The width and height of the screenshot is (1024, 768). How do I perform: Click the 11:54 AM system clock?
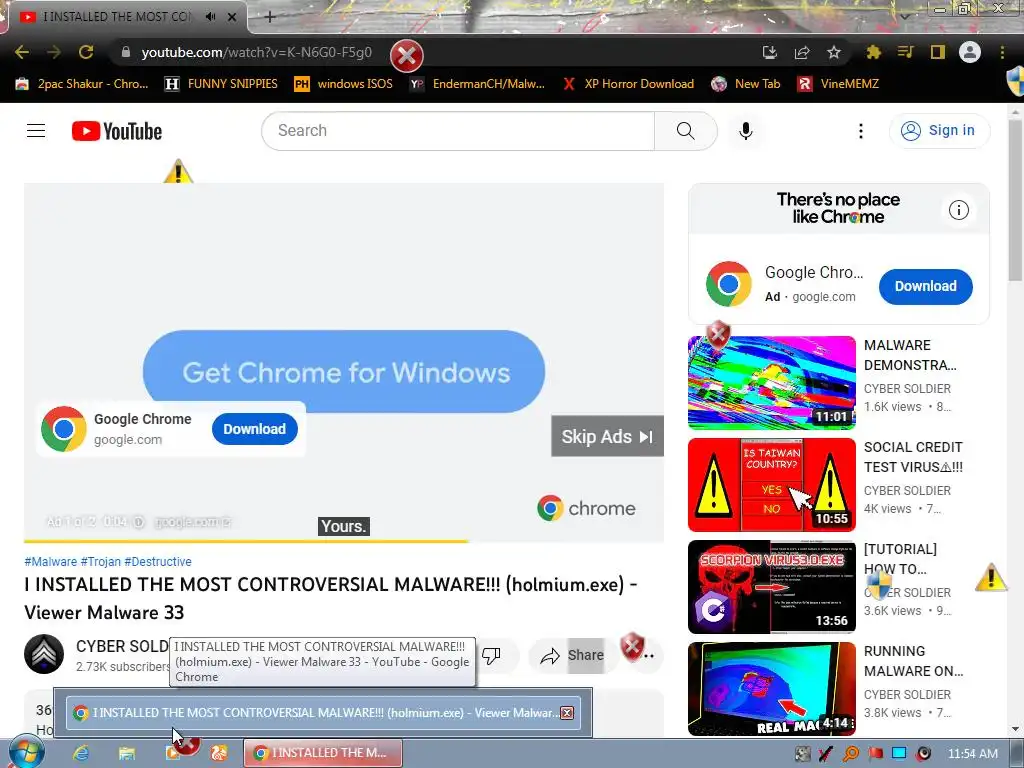(972, 754)
